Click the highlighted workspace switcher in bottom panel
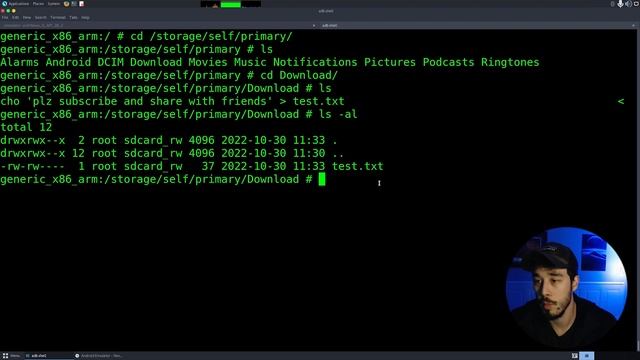Image resolution: width=640 pixels, height=360 pixels. pos(587,356)
